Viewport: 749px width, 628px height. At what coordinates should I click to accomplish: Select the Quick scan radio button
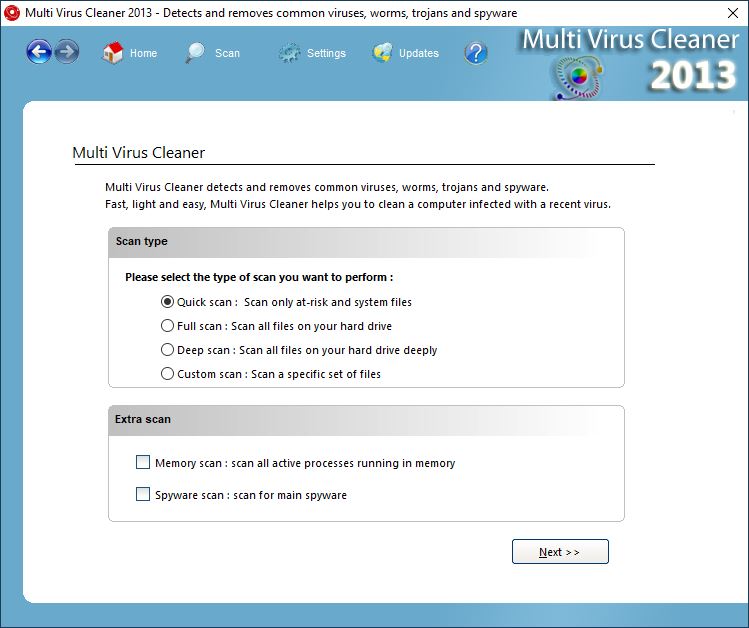[x=167, y=302]
